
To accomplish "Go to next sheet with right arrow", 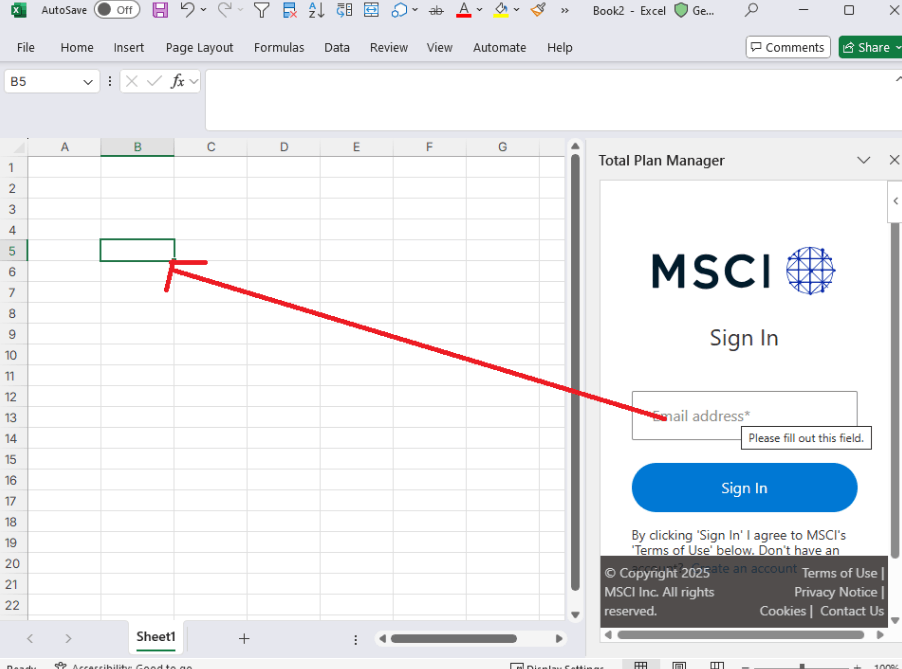I will (x=68, y=639).
